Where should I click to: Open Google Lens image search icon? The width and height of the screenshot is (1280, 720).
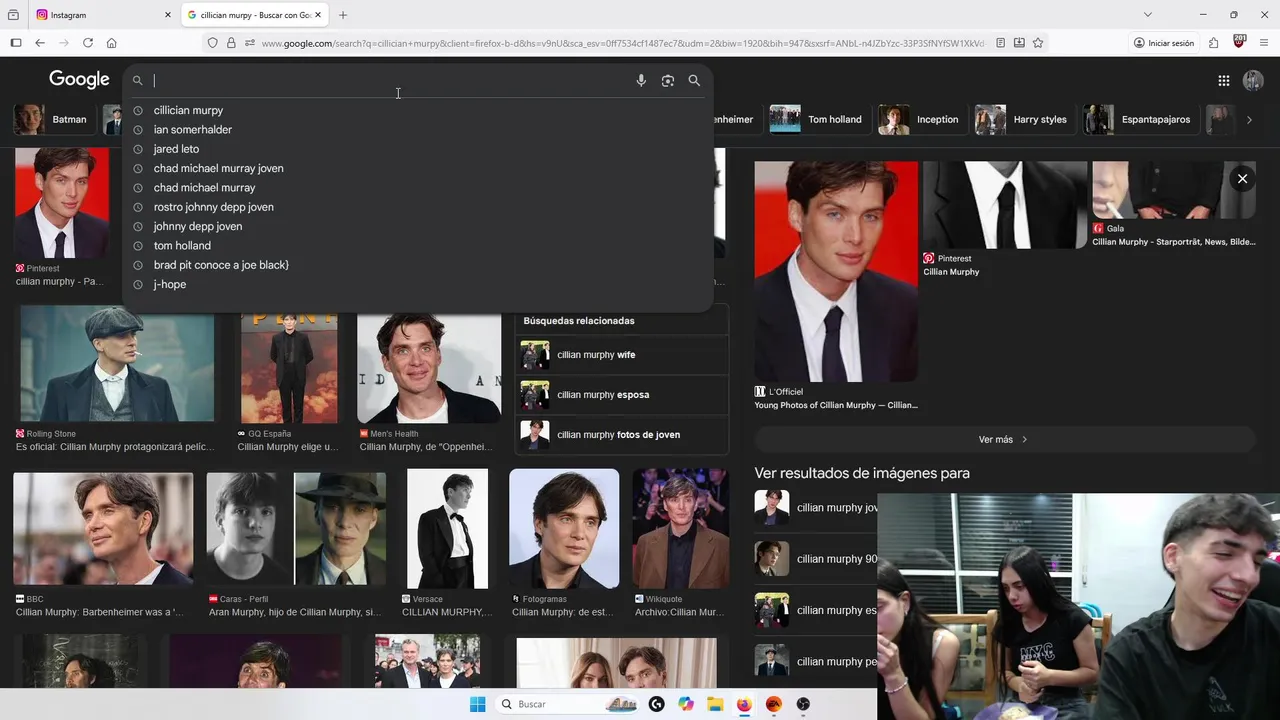point(668,80)
